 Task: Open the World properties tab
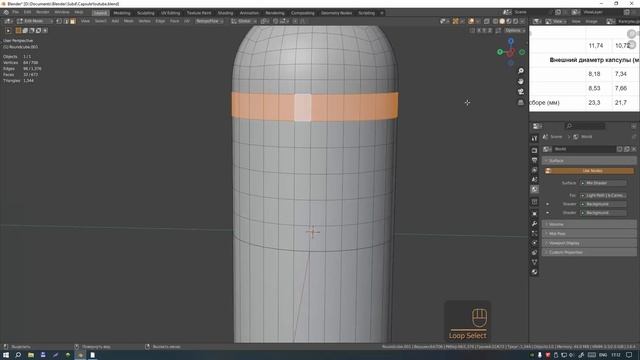(x=534, y=189)
